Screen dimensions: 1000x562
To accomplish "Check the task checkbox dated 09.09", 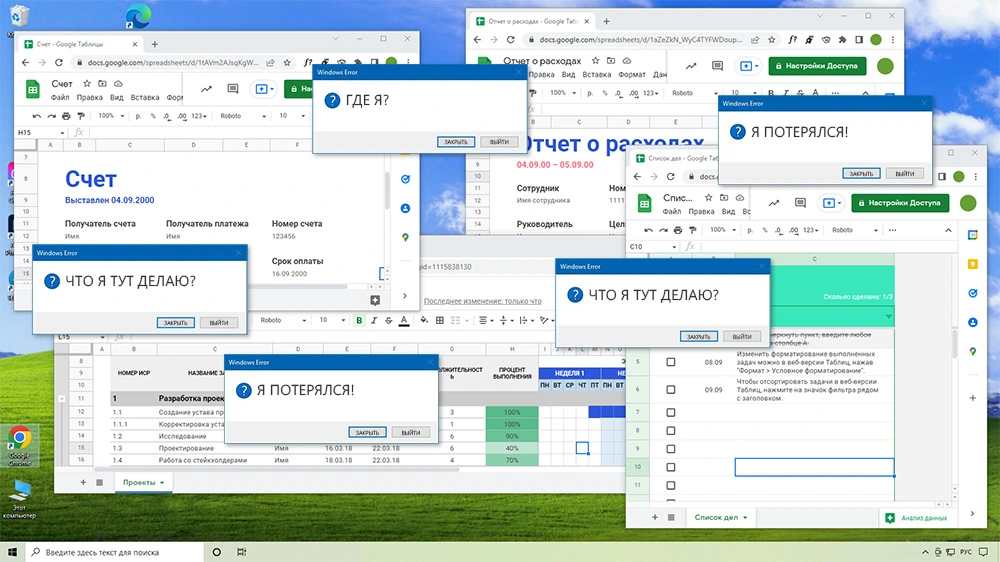I will pos(671,389).
